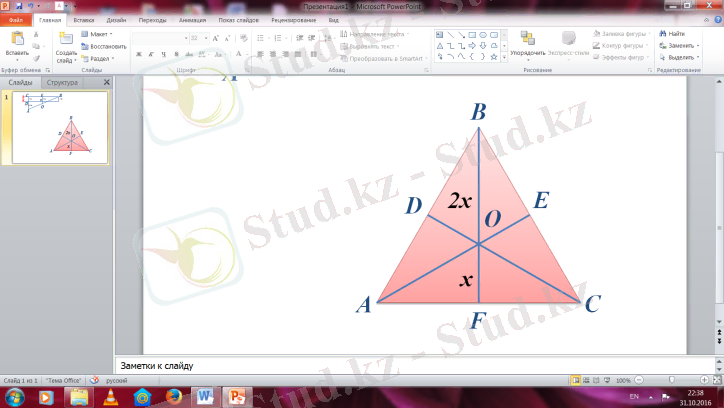The height and width of the screenshot is (408, 724).
Task: Click the Save icon in quick access toolbar
Action: click(19, 6)
